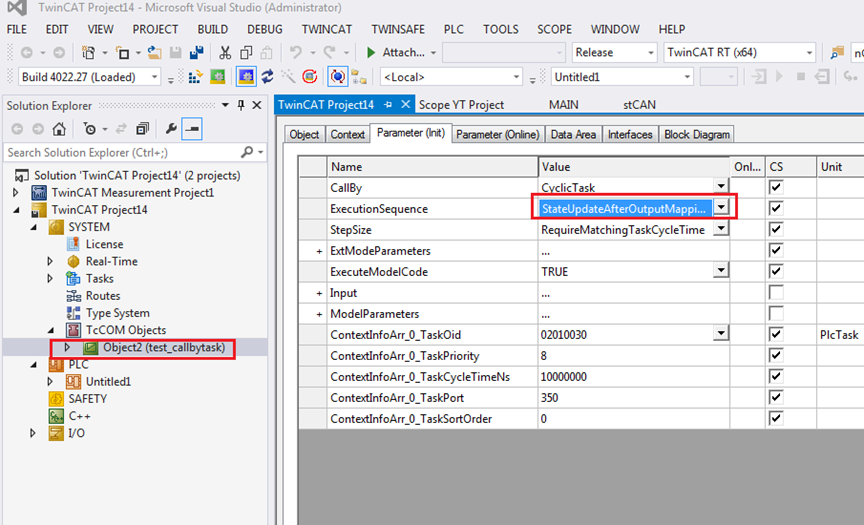Click the Copy toolbar icon
Viewport: 864px width, 525px height.
(x=246, y=53)
